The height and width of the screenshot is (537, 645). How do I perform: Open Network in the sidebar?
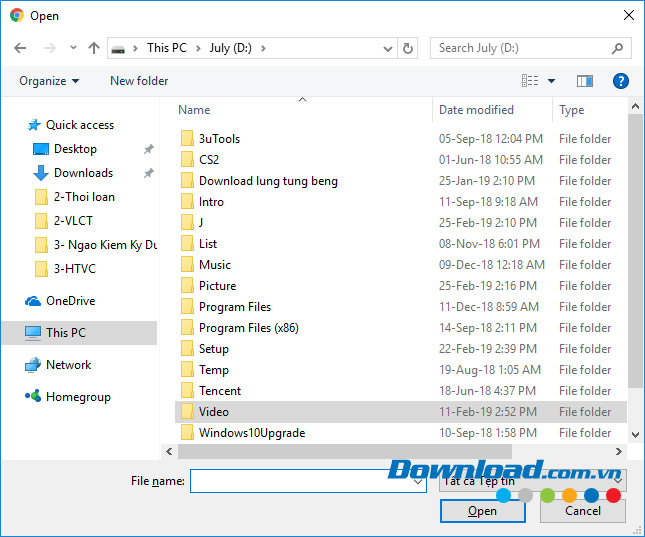[68, 365]
